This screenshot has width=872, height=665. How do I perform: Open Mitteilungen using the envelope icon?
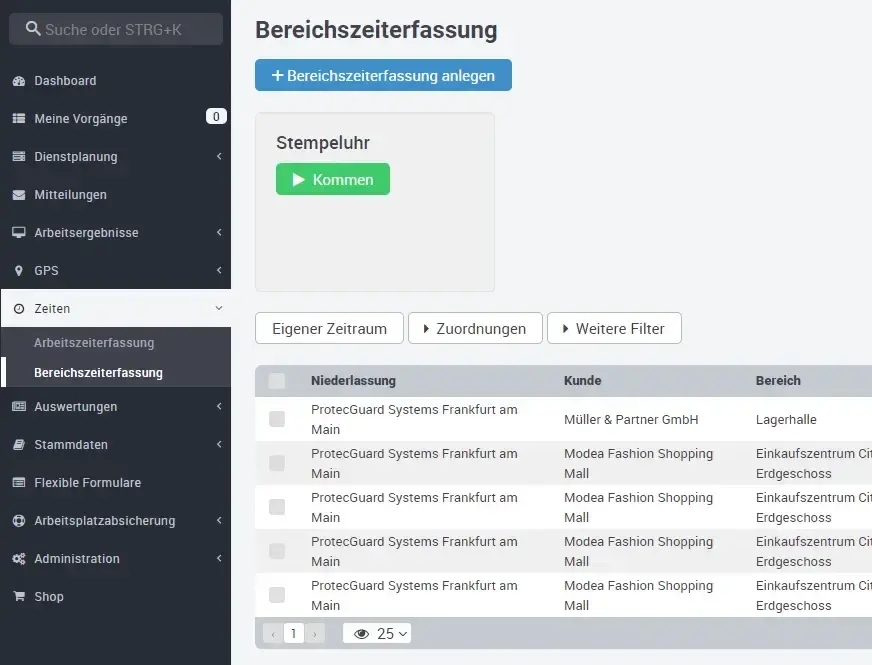18,194
